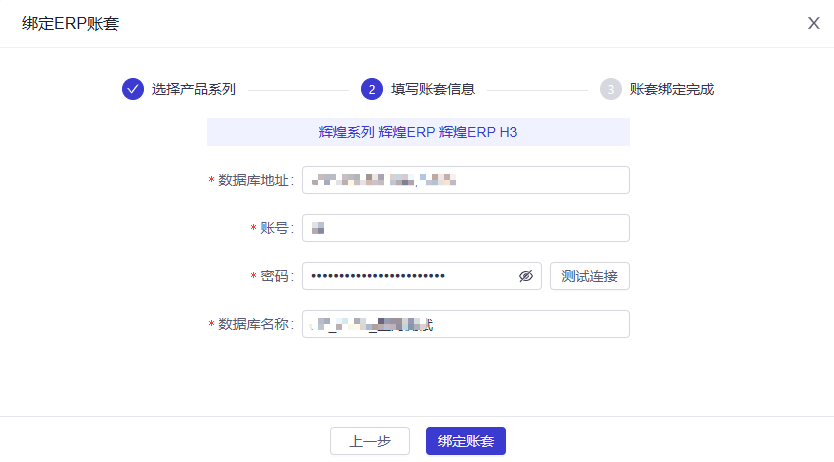Go back with the 上一步 button

370,441
